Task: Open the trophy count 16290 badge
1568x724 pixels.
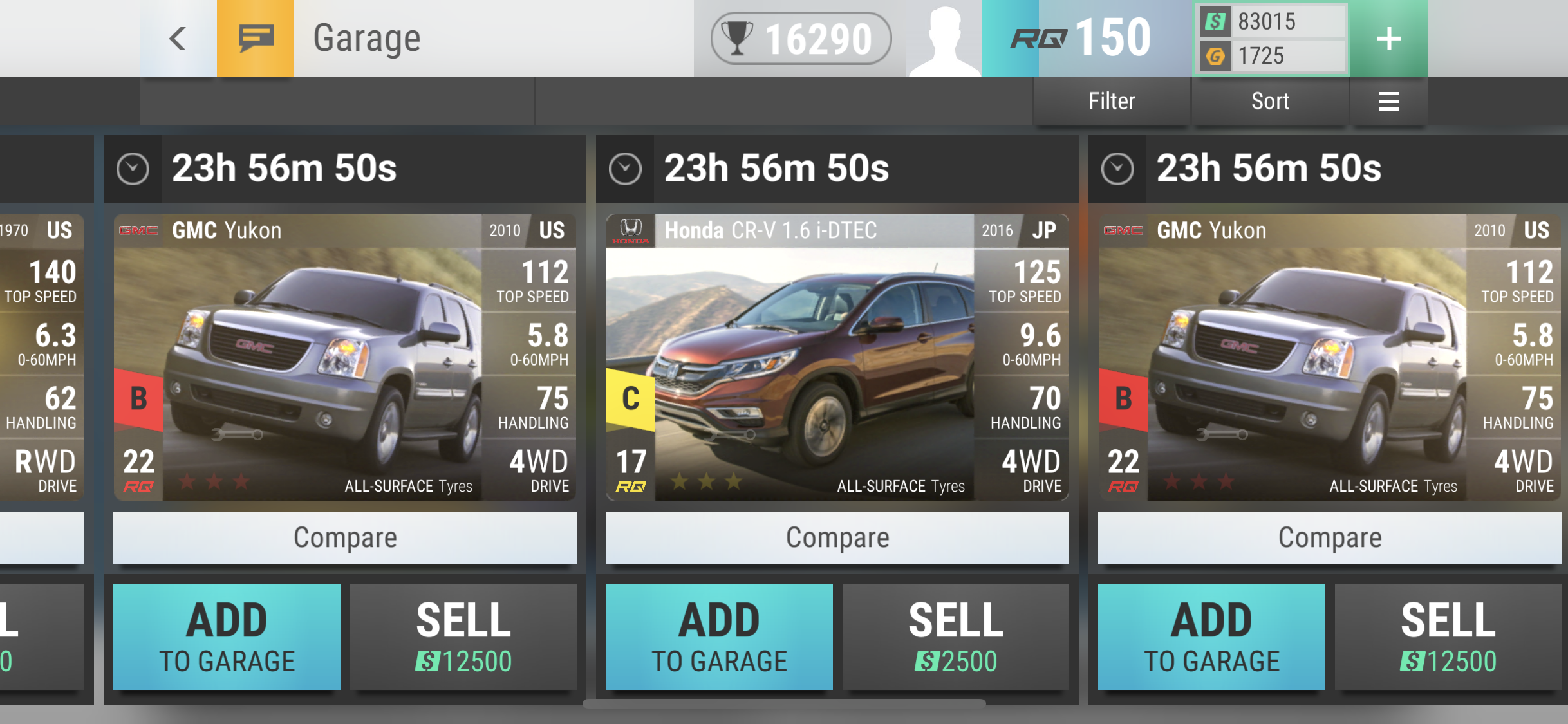Action: [801, 39]
